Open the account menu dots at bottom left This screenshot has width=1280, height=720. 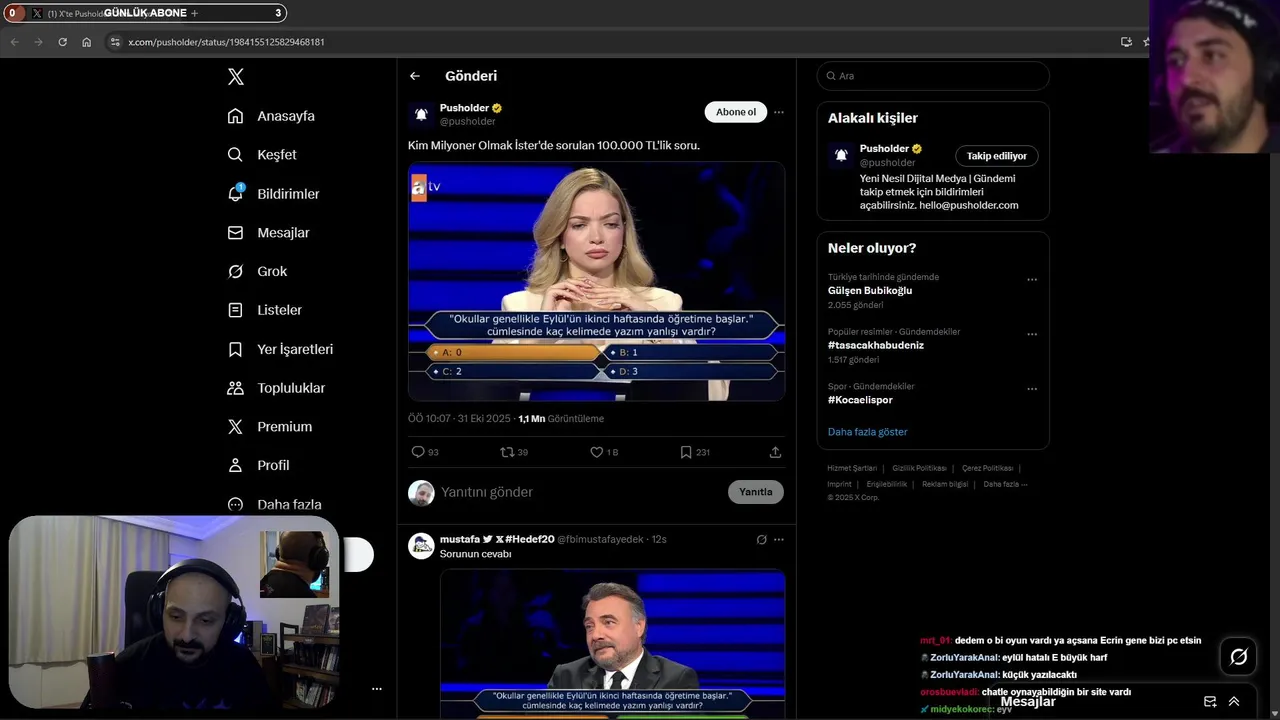[x=377, y=689]
